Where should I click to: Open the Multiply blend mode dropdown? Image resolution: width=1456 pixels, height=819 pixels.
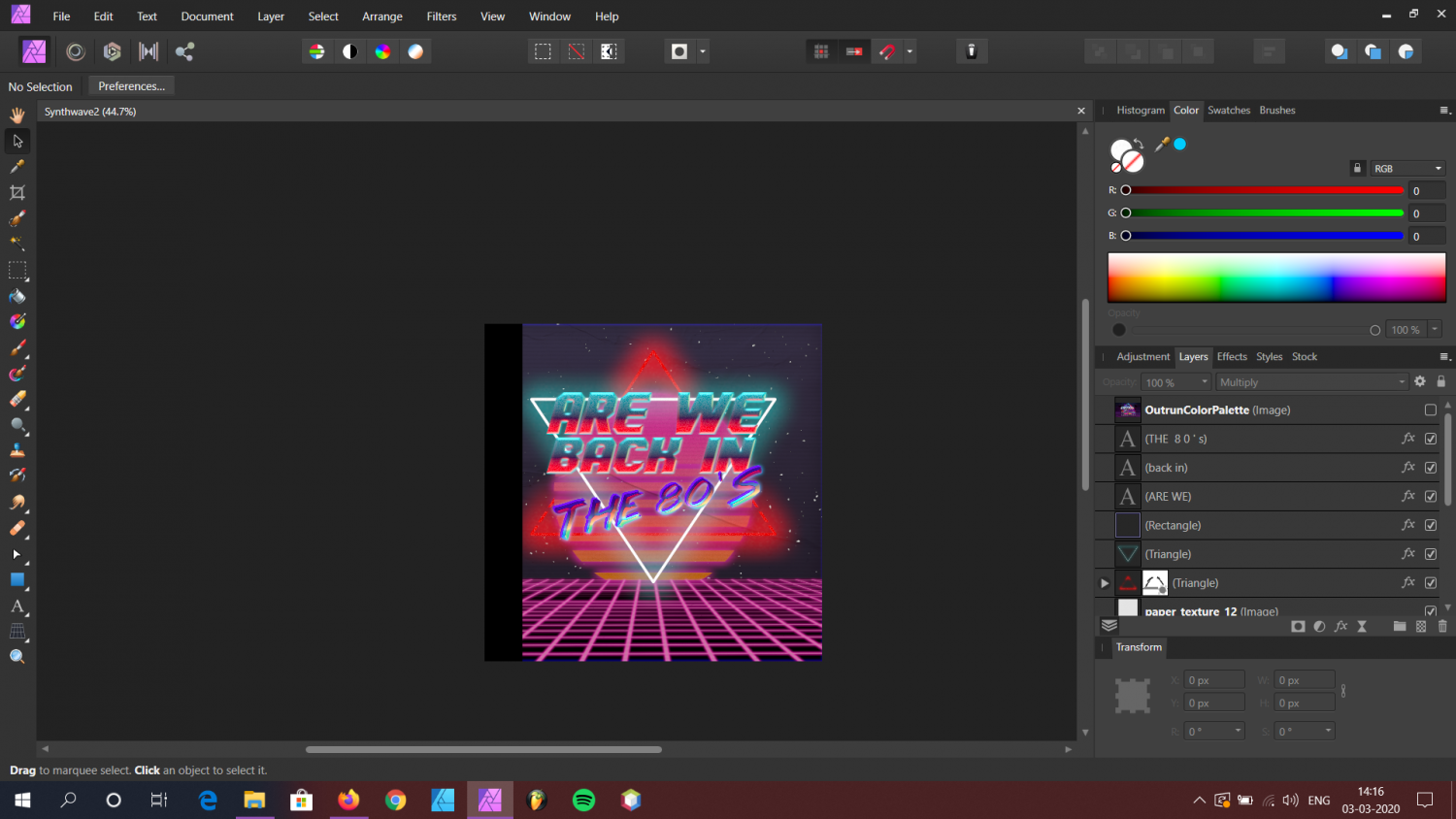coord(1310,381)
